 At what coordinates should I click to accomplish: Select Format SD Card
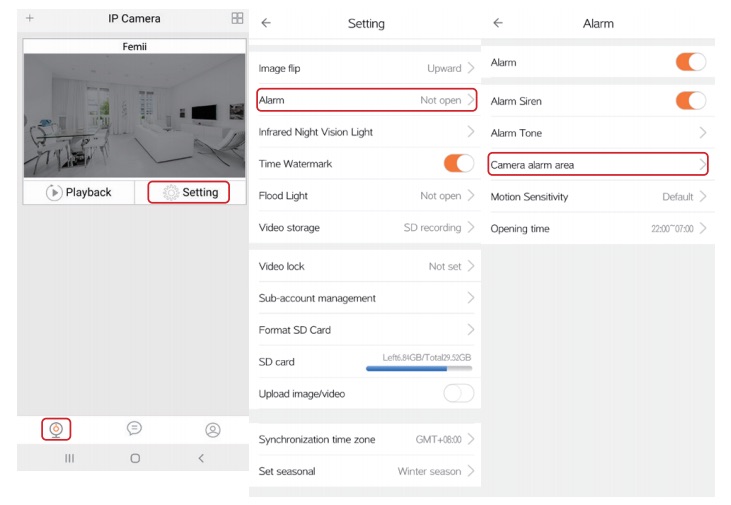tap(365, 330)
